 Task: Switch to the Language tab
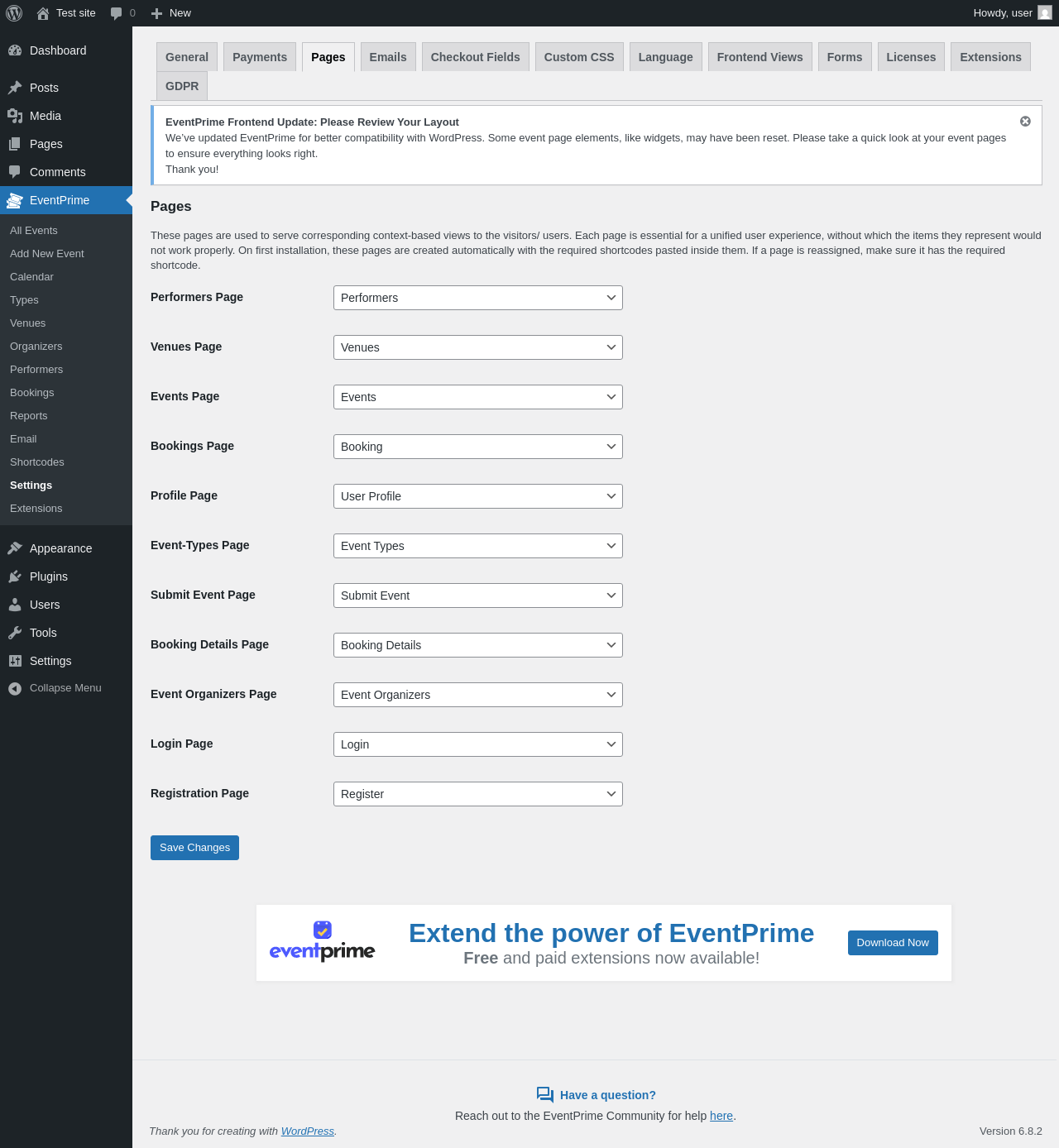point(666,57)
